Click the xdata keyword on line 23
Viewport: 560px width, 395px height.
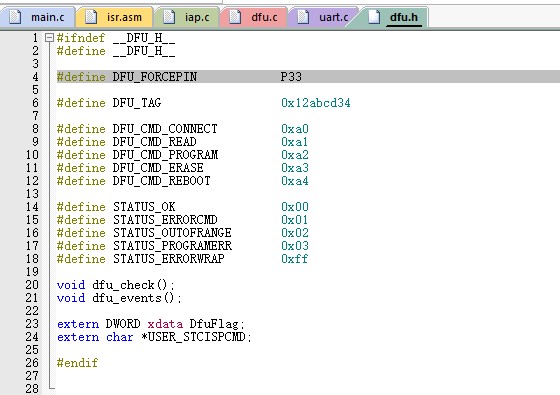165,324
